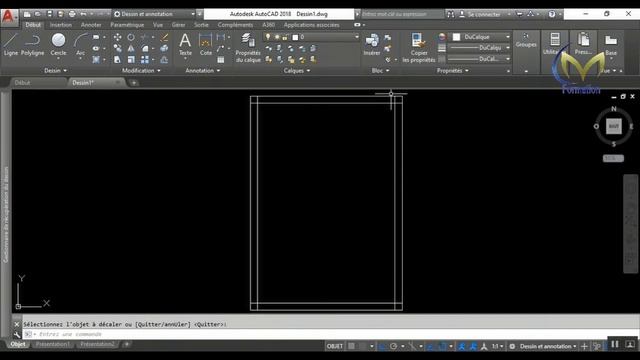Switch to the Début file tab
This screenshot has height=360, width=640.
[22, 82]
